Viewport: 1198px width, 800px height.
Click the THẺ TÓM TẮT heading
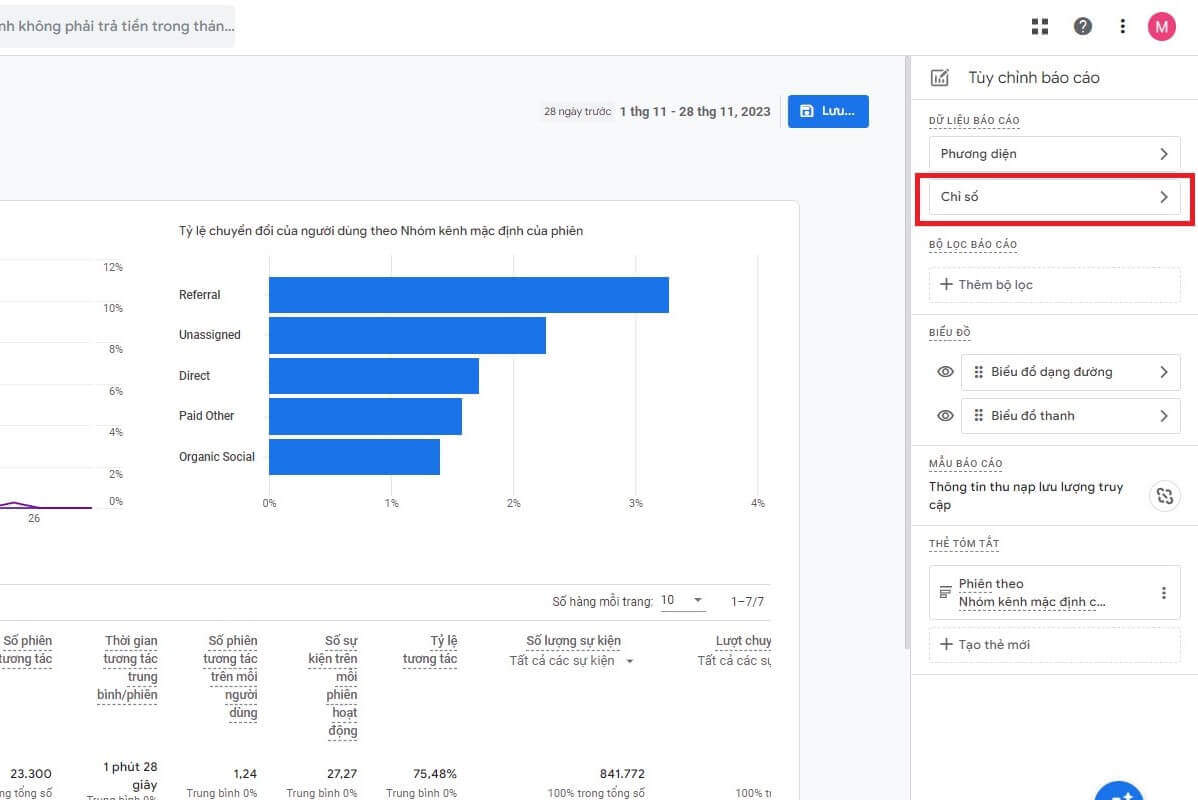[x=963, y=543]
